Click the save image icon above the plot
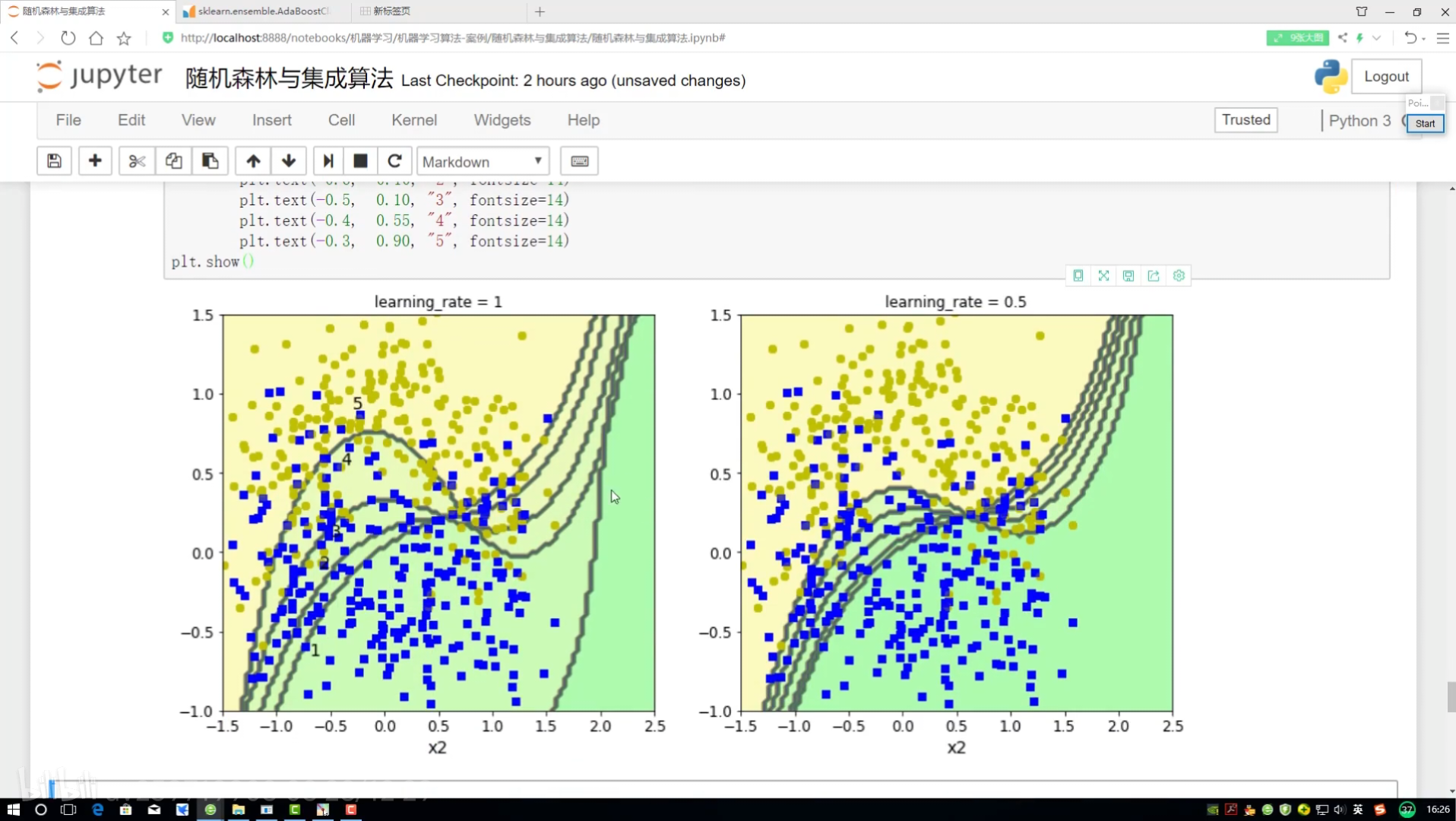Viewport: 1456px width, 821px height. click(1128, 276)
